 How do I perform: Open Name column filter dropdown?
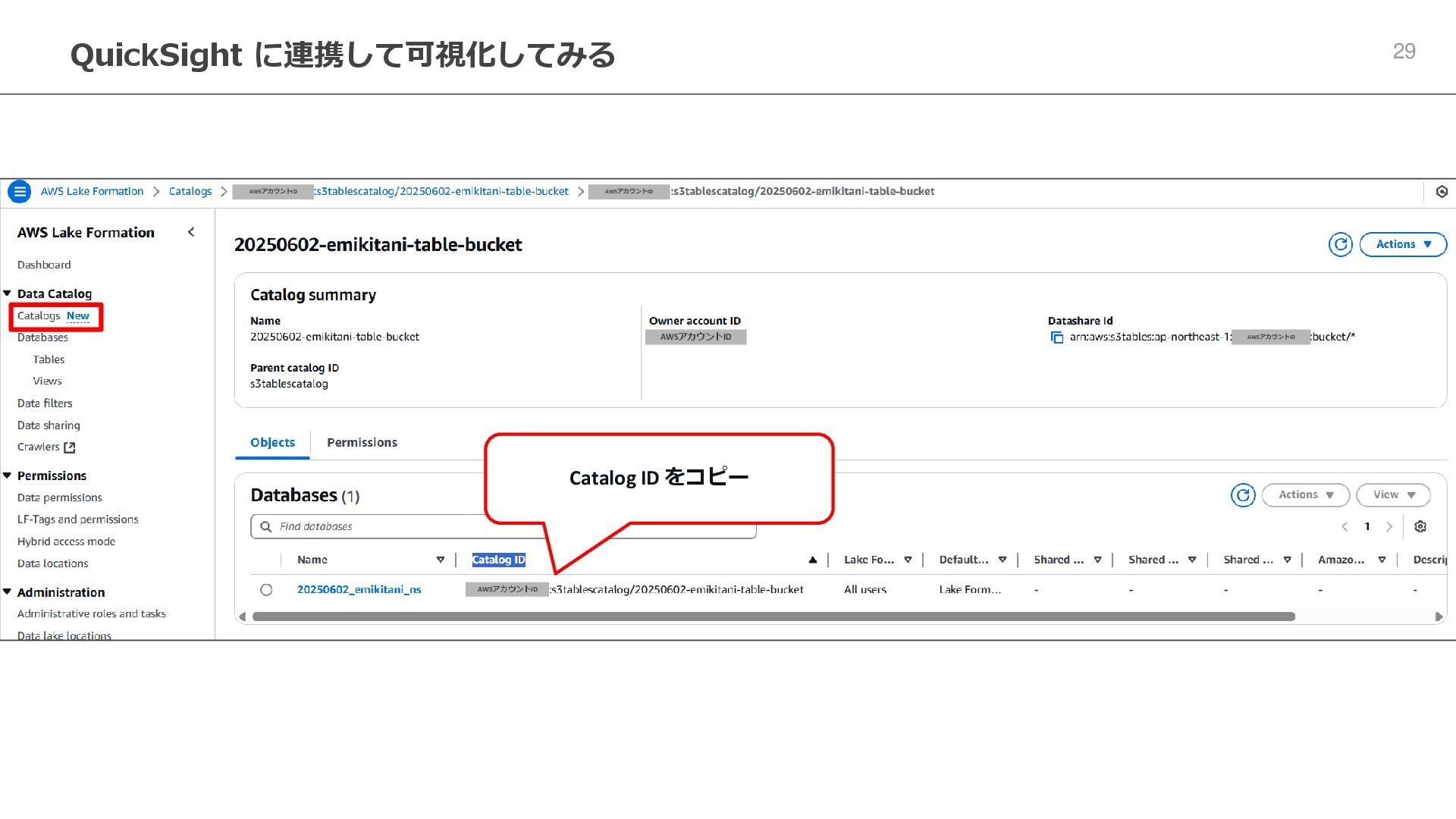(x=440, y=560)
